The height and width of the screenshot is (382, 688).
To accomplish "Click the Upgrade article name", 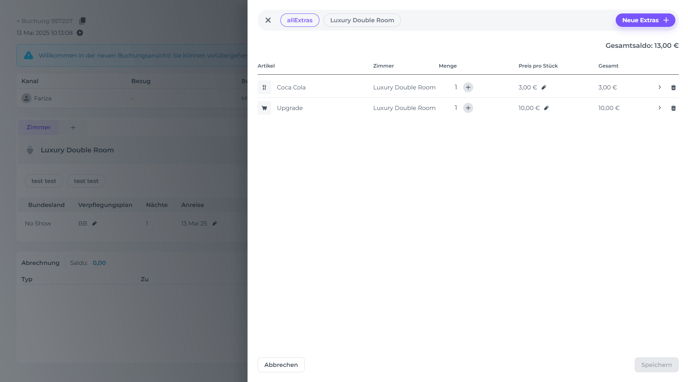I will pos(290,108).
